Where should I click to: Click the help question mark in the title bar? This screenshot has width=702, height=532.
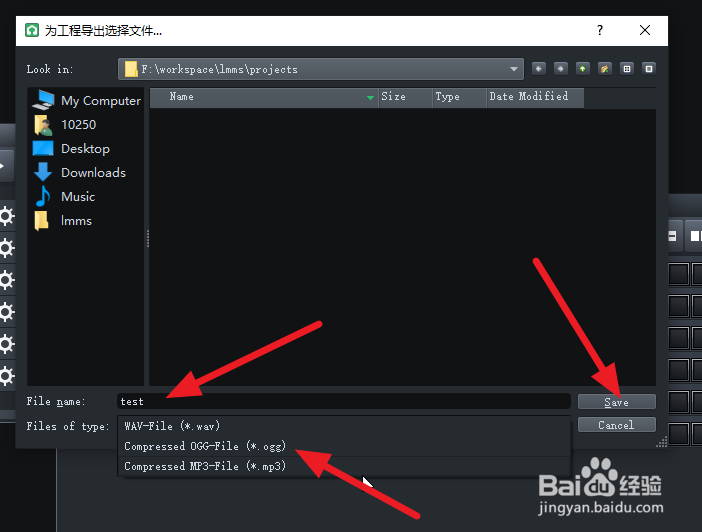point(600,30)
